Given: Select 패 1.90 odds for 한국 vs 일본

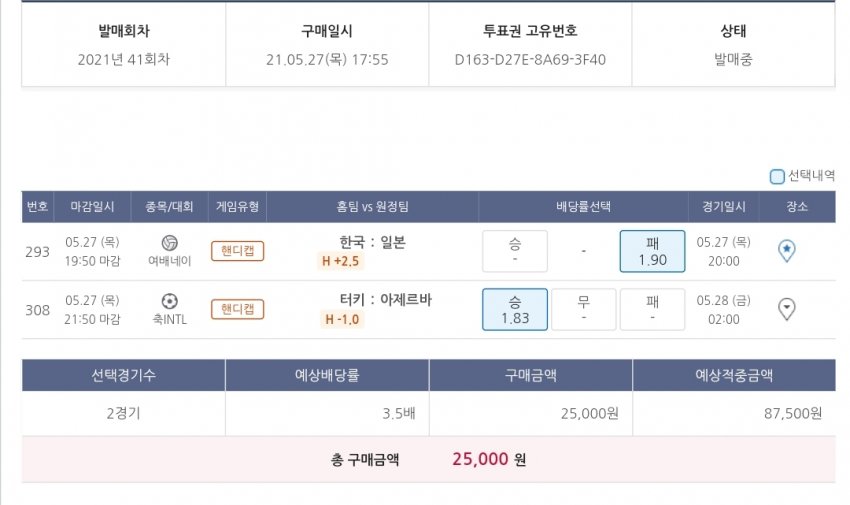Looking at the screenshot, I should (x=652, y=251).
